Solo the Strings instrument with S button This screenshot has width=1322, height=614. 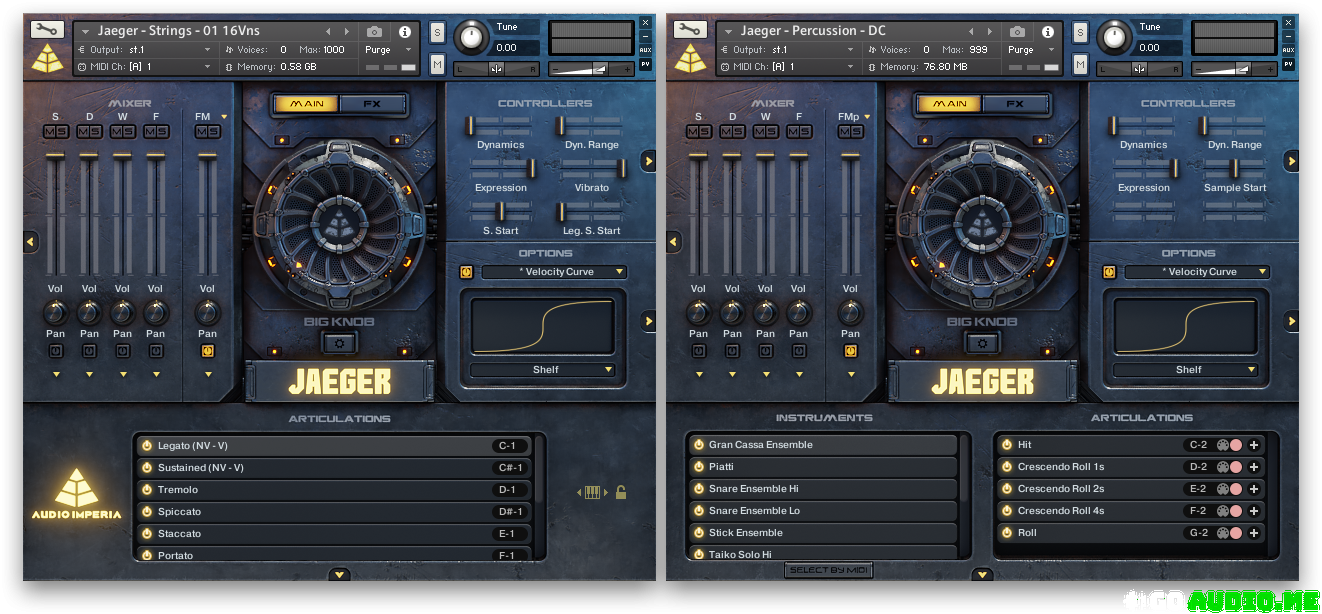coord(437,32)
